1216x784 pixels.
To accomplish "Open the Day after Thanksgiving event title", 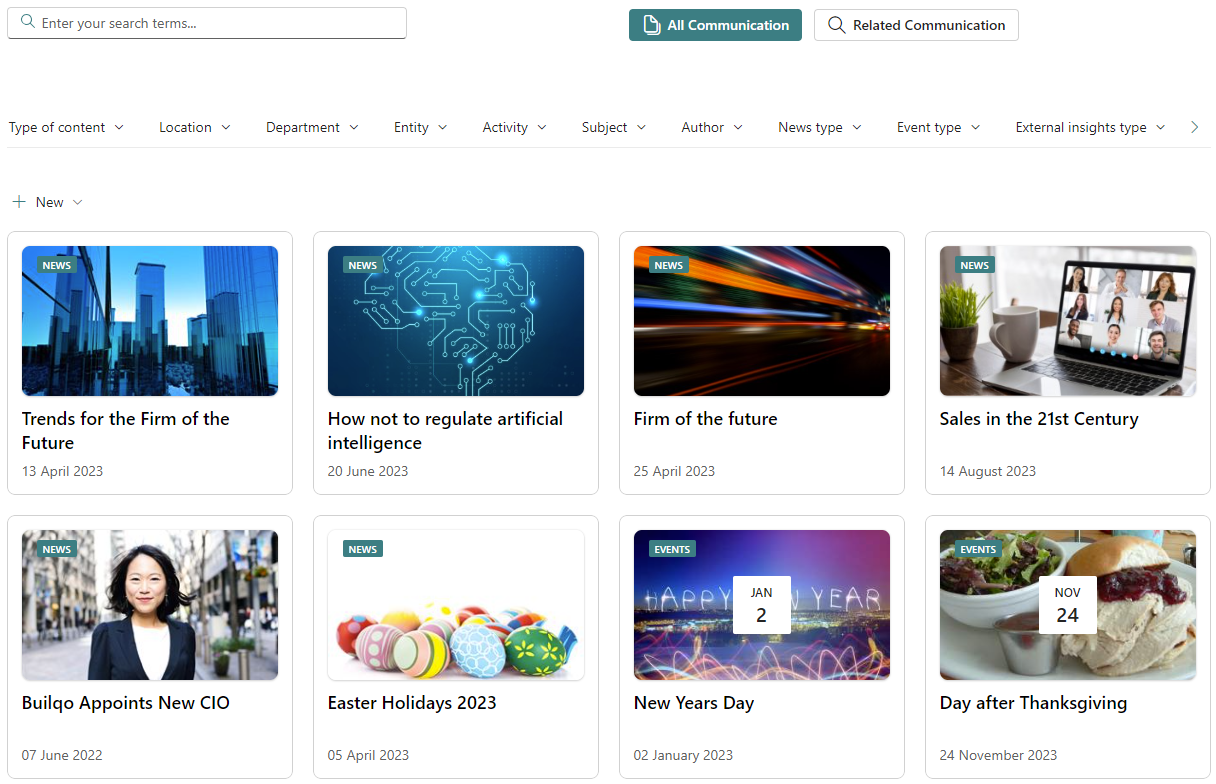I will point(1033,703).
